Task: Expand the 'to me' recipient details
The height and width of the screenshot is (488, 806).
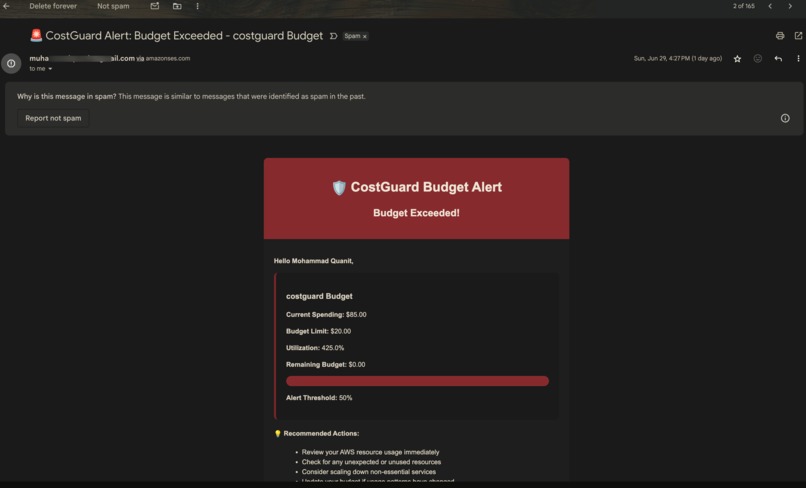Action: 50,69
